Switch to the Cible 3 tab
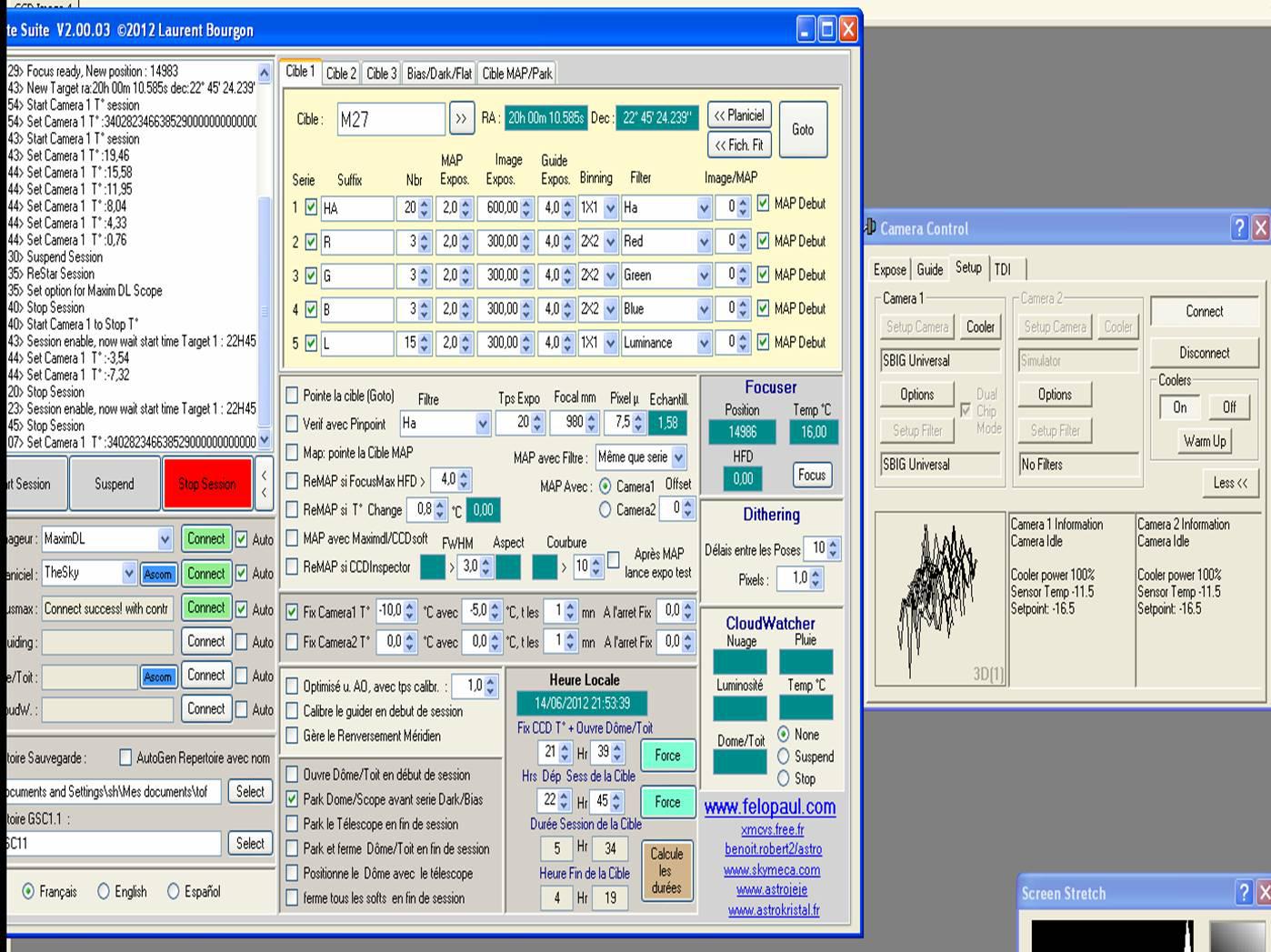 point(381,74)
